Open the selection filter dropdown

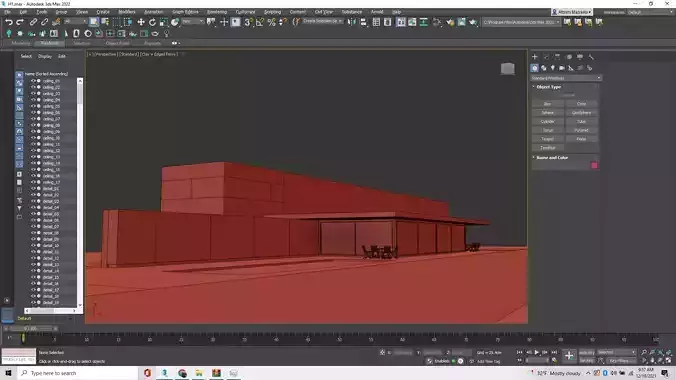coord(75,22)
